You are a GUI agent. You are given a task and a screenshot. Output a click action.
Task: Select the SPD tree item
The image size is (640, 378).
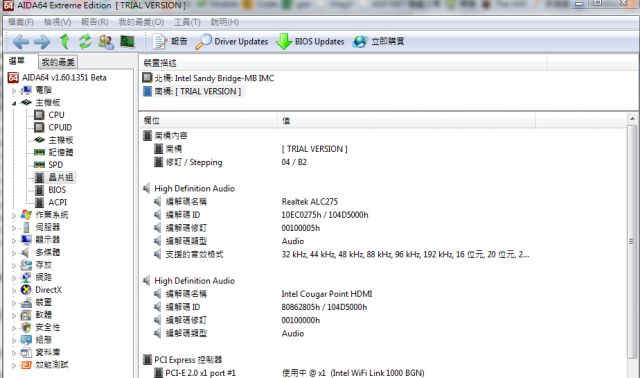tap(56, 165)
